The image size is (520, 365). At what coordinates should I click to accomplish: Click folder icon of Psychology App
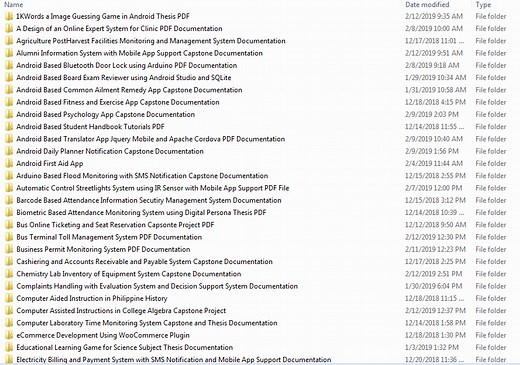(9, 115)
